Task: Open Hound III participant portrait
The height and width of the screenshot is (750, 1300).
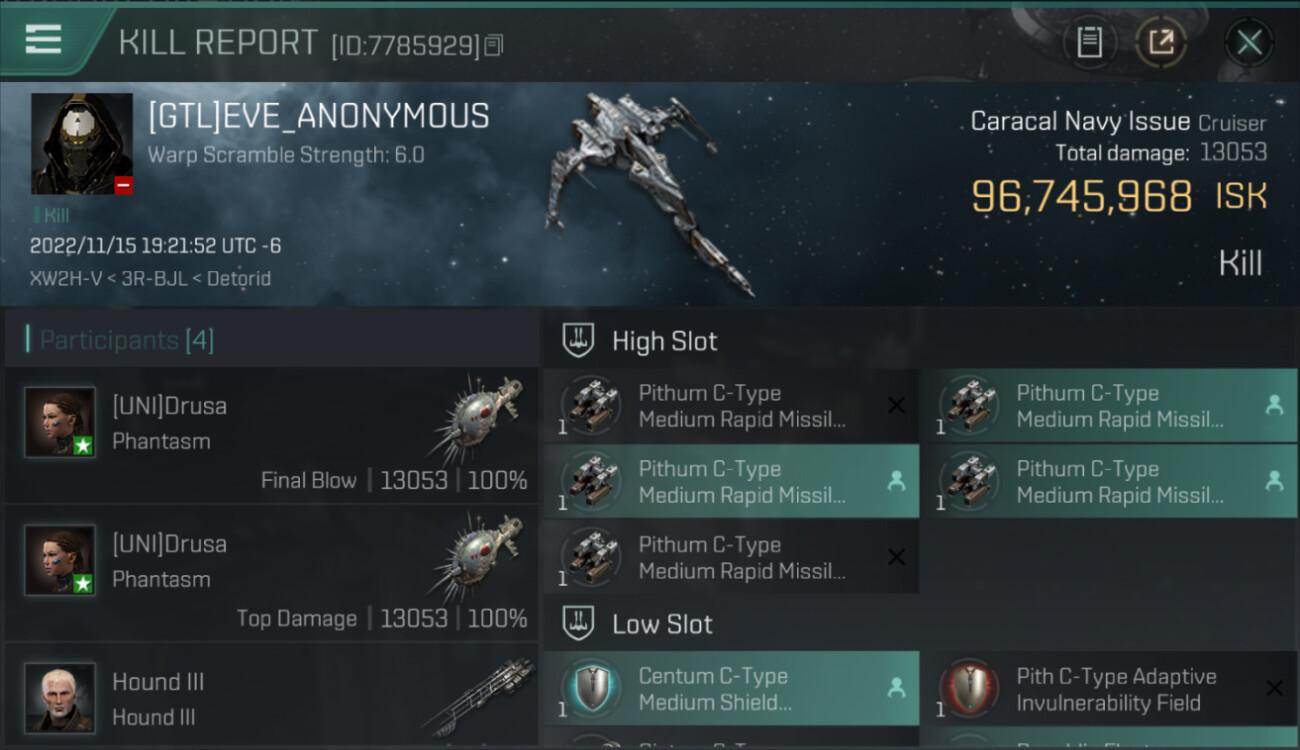Action: click(60, 697)
